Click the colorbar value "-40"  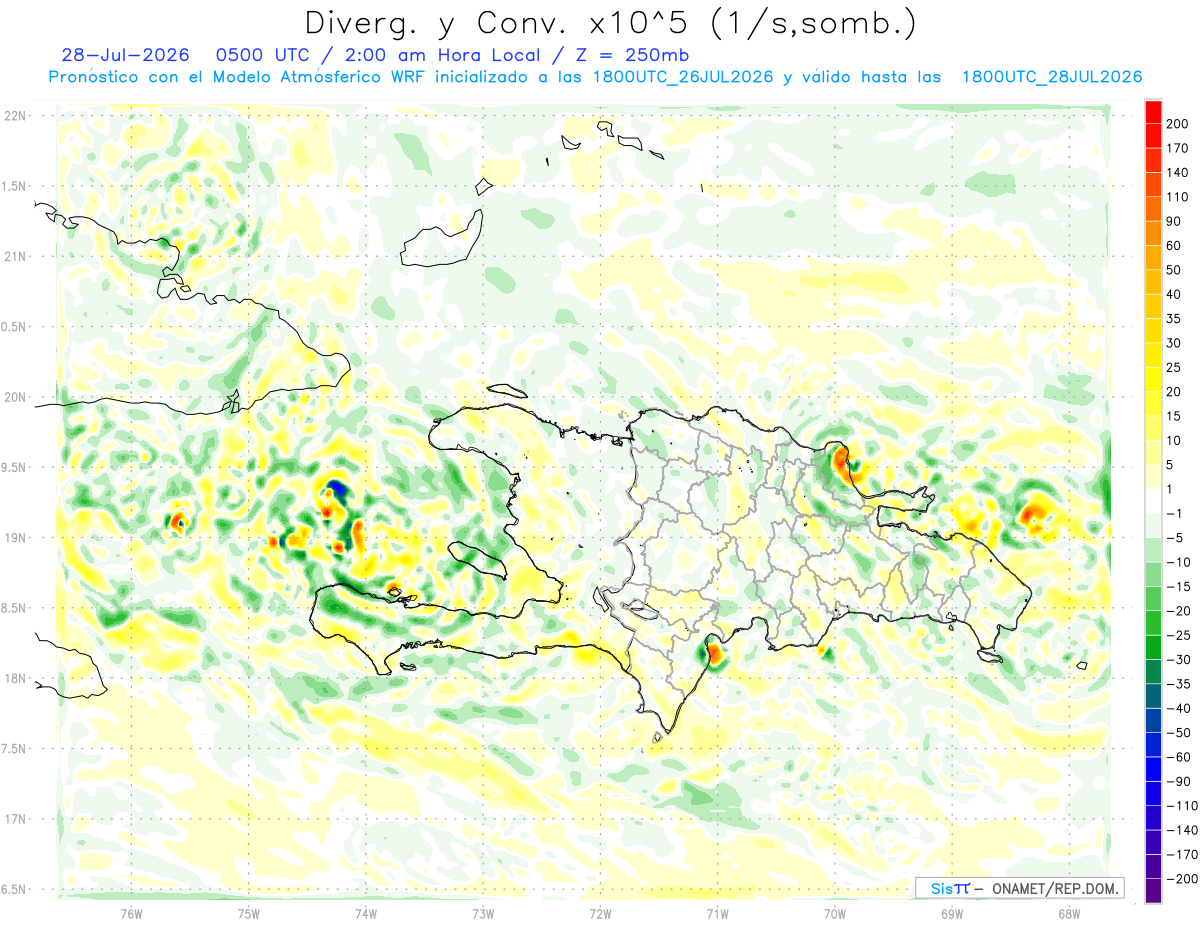pos(1178,709)
